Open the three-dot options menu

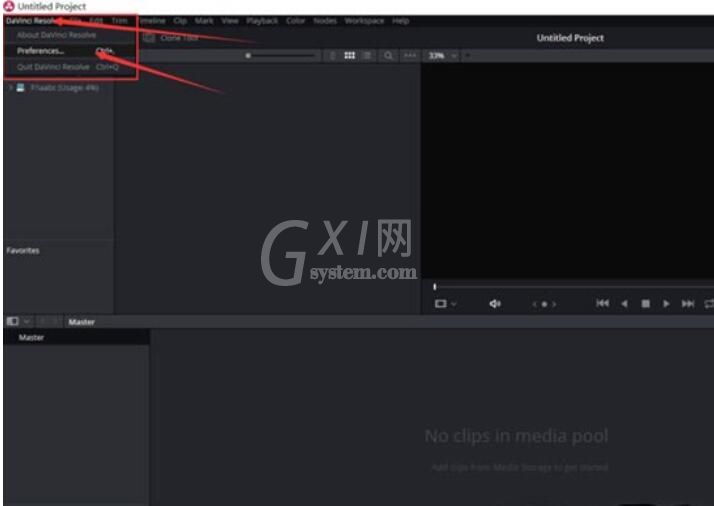click(410, 55)
